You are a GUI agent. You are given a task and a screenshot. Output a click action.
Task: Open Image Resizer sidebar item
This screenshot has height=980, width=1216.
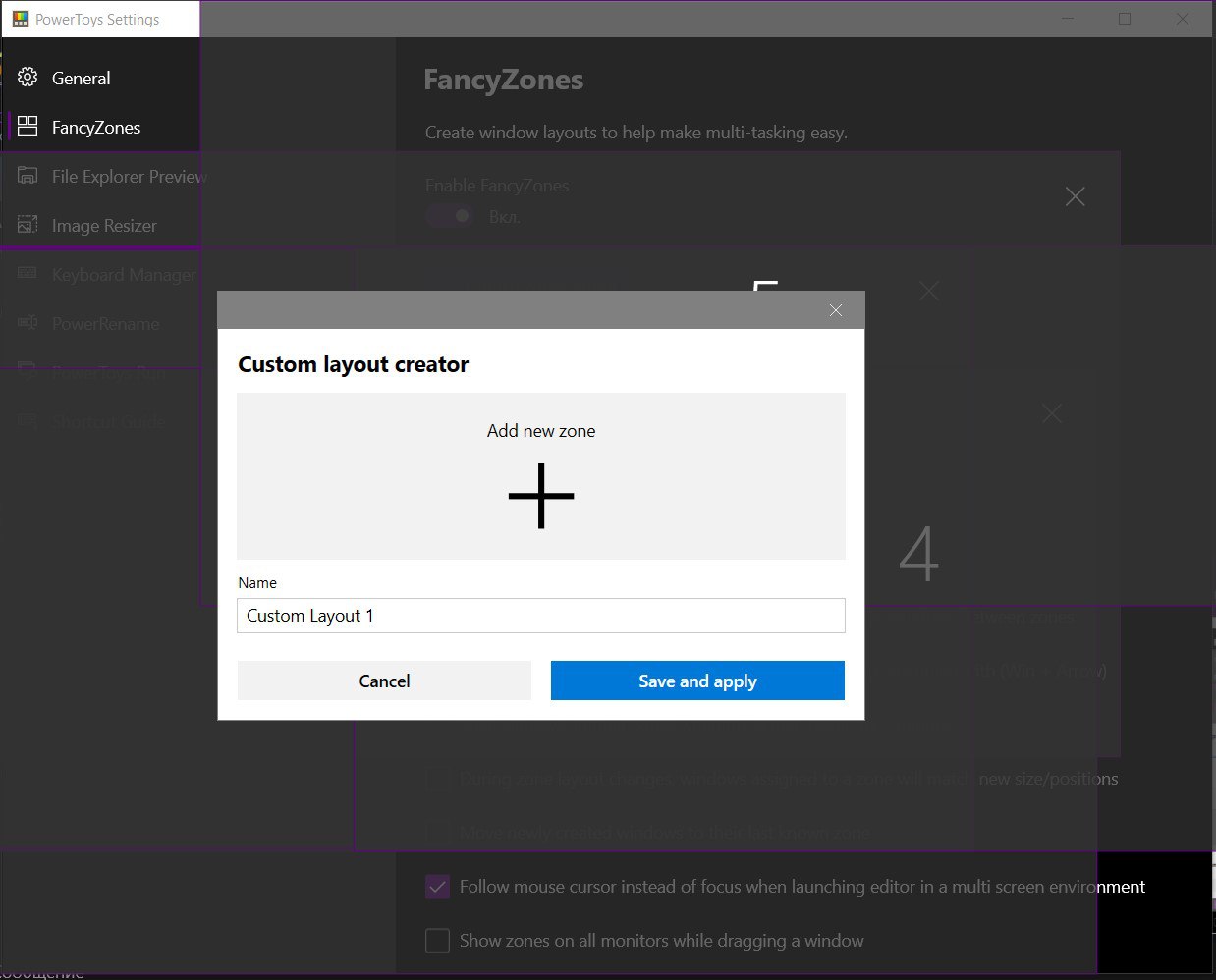104,225
